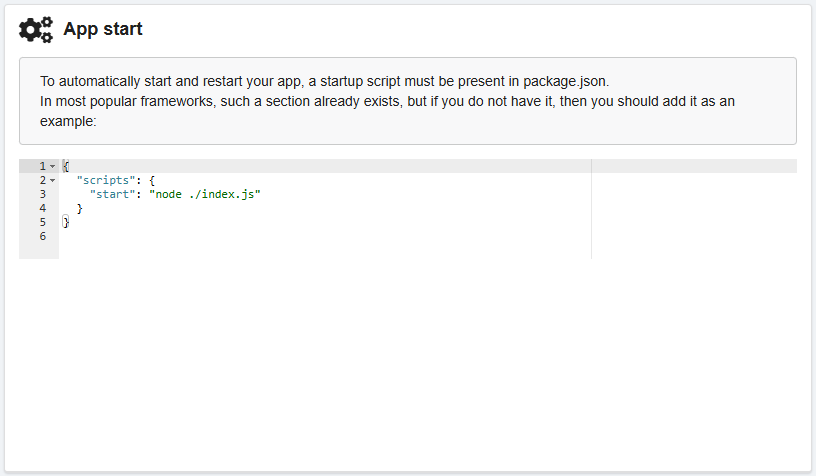Click the App start heading text
Screen dimensions: 816x476
[102, 29]
